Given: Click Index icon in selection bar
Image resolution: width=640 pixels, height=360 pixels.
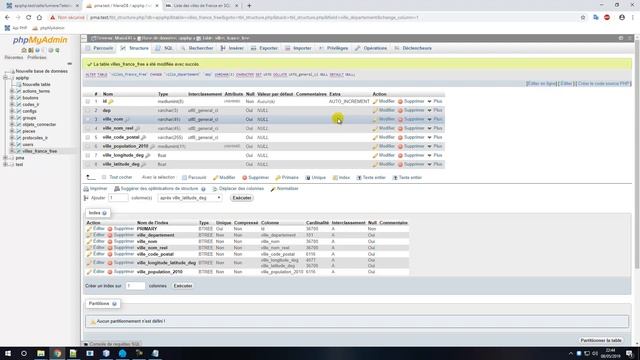Looking at the screenshot, I should click(335, 178).
